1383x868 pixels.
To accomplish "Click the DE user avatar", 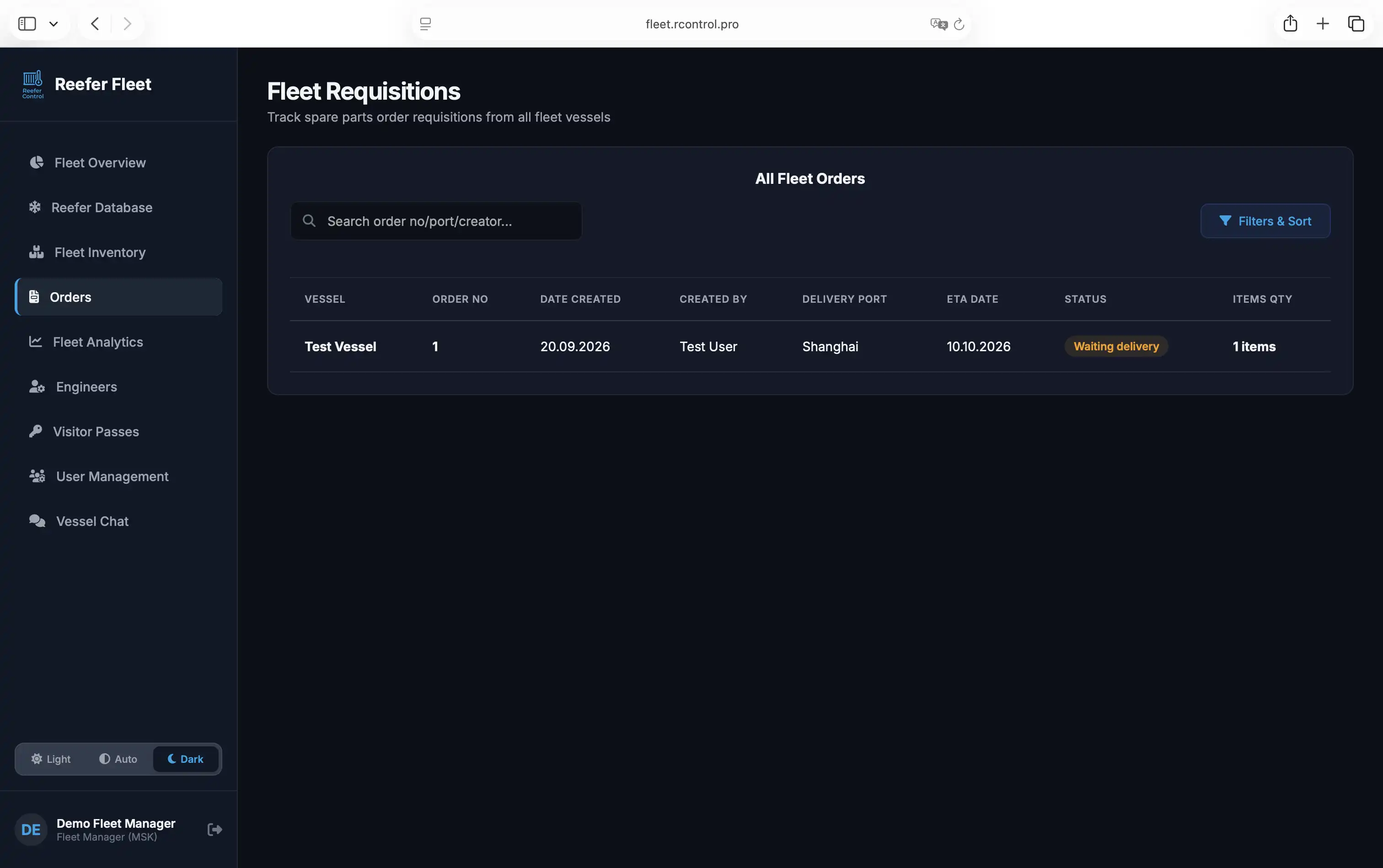I will pos(31,830).
